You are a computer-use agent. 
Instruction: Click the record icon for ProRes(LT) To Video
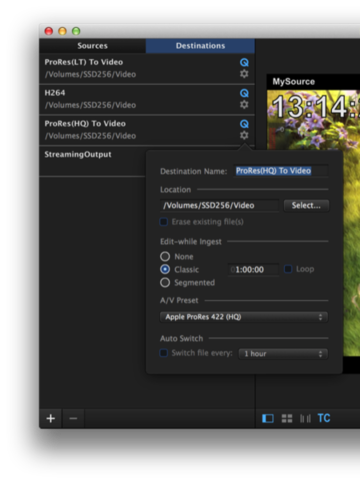click(x=244, y=62)
